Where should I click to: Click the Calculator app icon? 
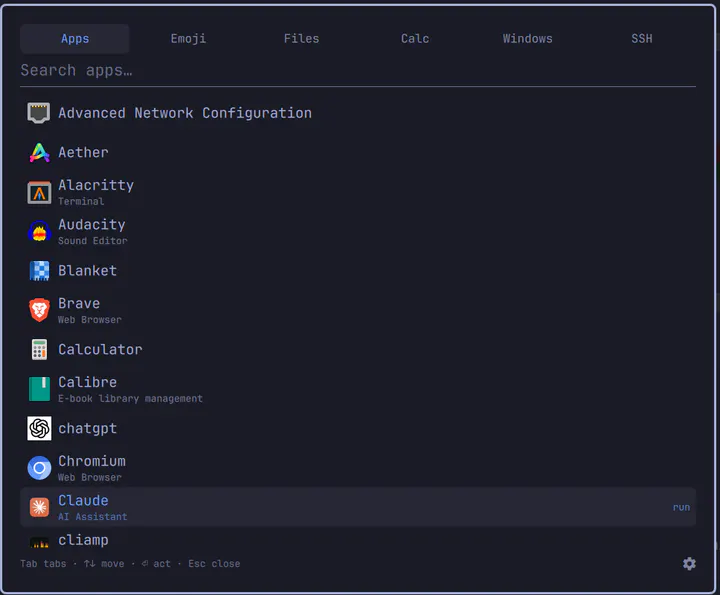(39, 350)
